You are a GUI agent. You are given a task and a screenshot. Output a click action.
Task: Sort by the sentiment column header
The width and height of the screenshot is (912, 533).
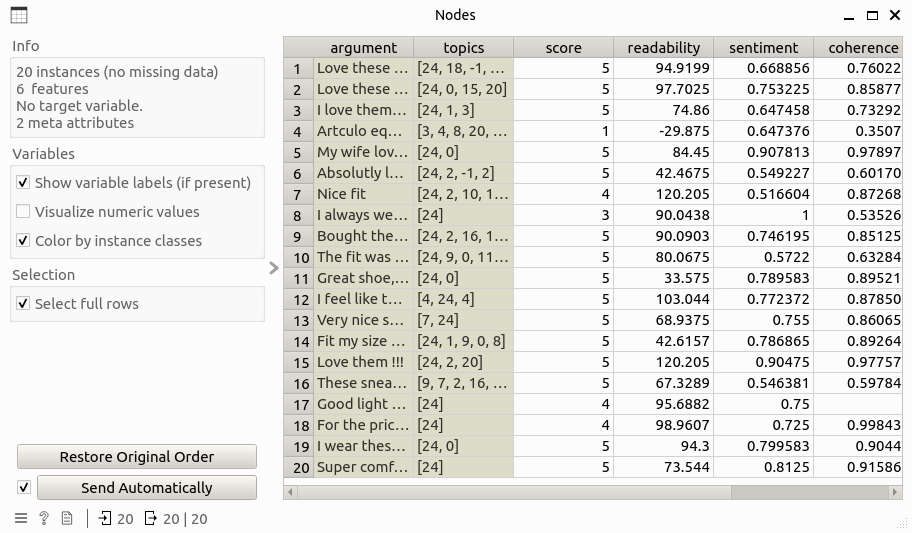pos(764,48)
